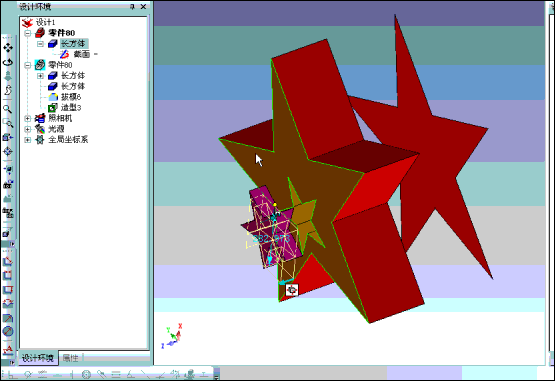Select the 截面 profile tree item
Image resolution: width=555 pixels, height=381 pixels.
coord(82,54)
